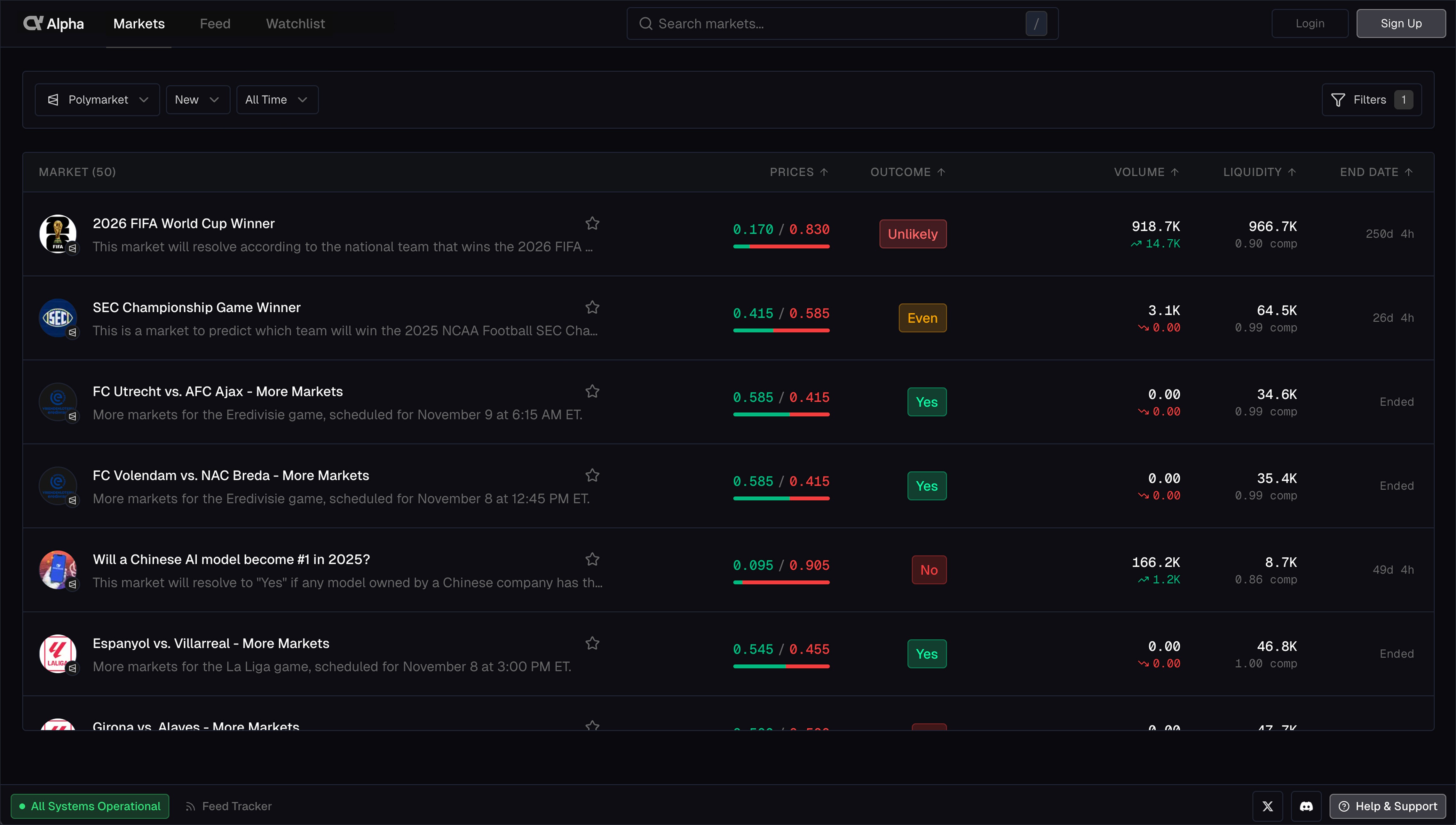Click the FIFA World Cup price bar
Screen dimensions: 1456x825
(781, 246)
